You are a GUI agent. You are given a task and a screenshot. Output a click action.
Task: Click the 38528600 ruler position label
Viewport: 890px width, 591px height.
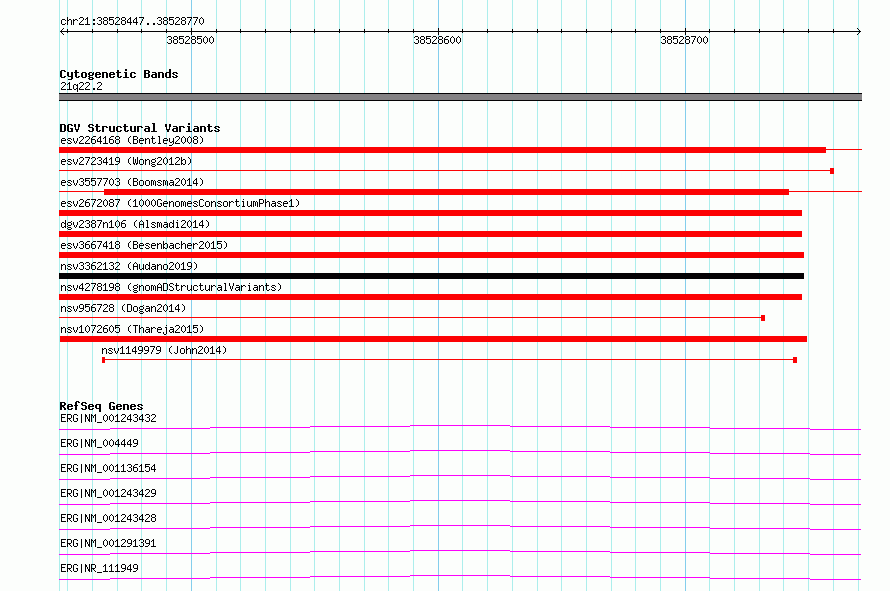[438, 40]
